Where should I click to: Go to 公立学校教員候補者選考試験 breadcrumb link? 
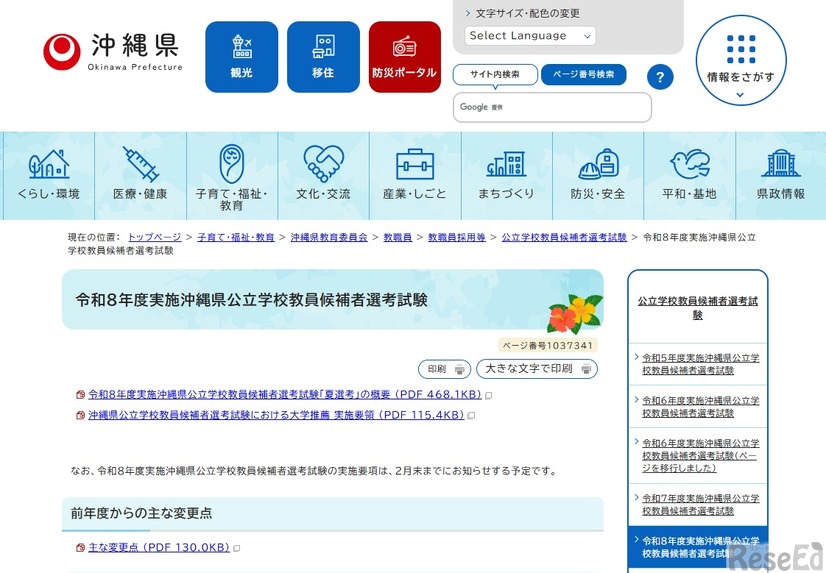click(x=564, y=238)
